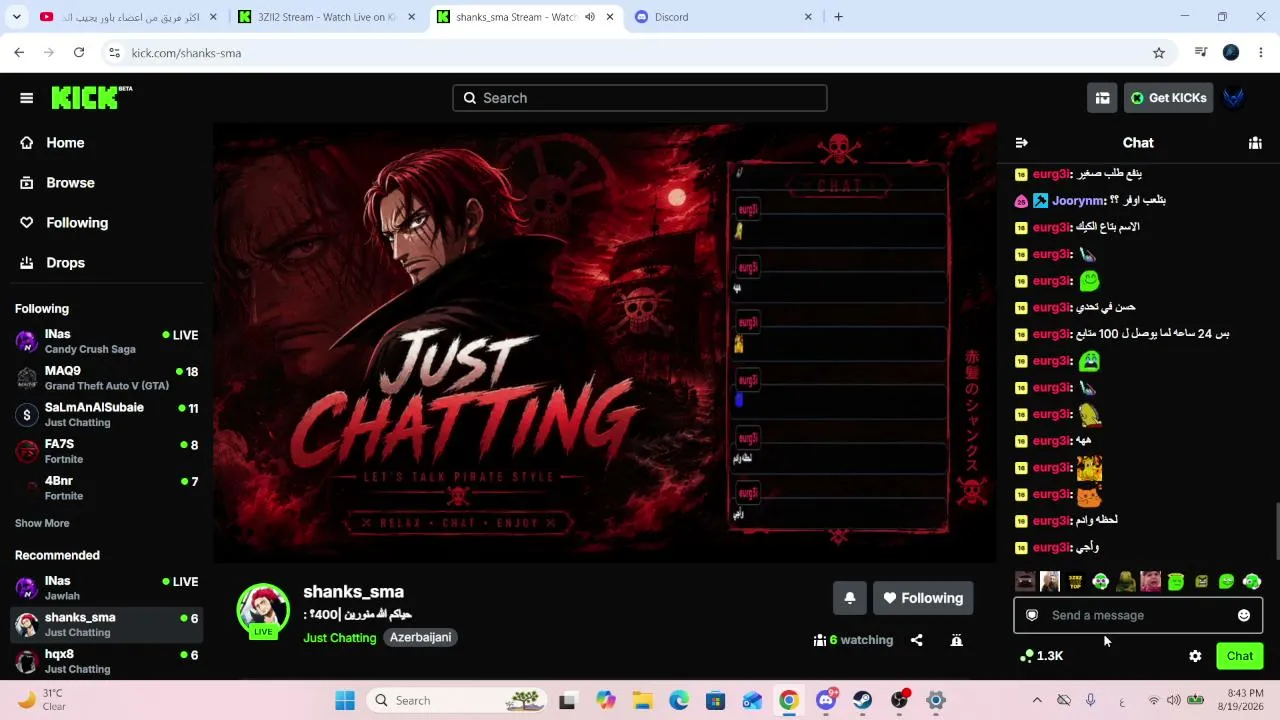Switch to the Discord browser tab
The height and width of the screenshot is (720, 1280).
click(724, 17)
